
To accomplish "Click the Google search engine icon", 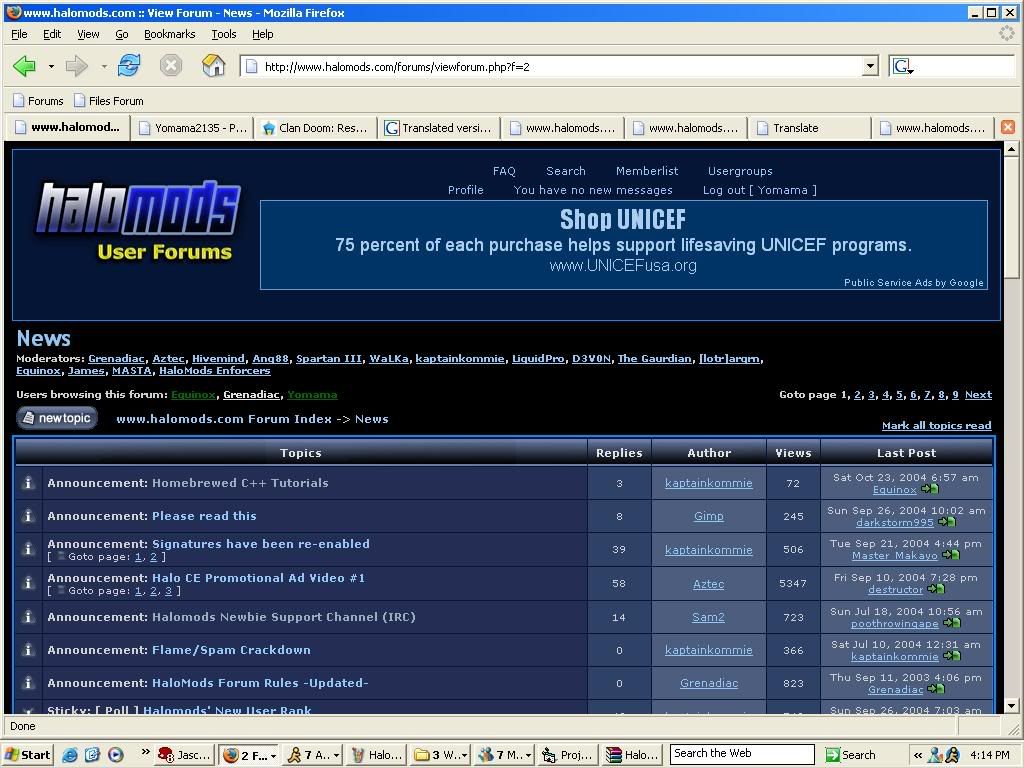I will (904, 66).
